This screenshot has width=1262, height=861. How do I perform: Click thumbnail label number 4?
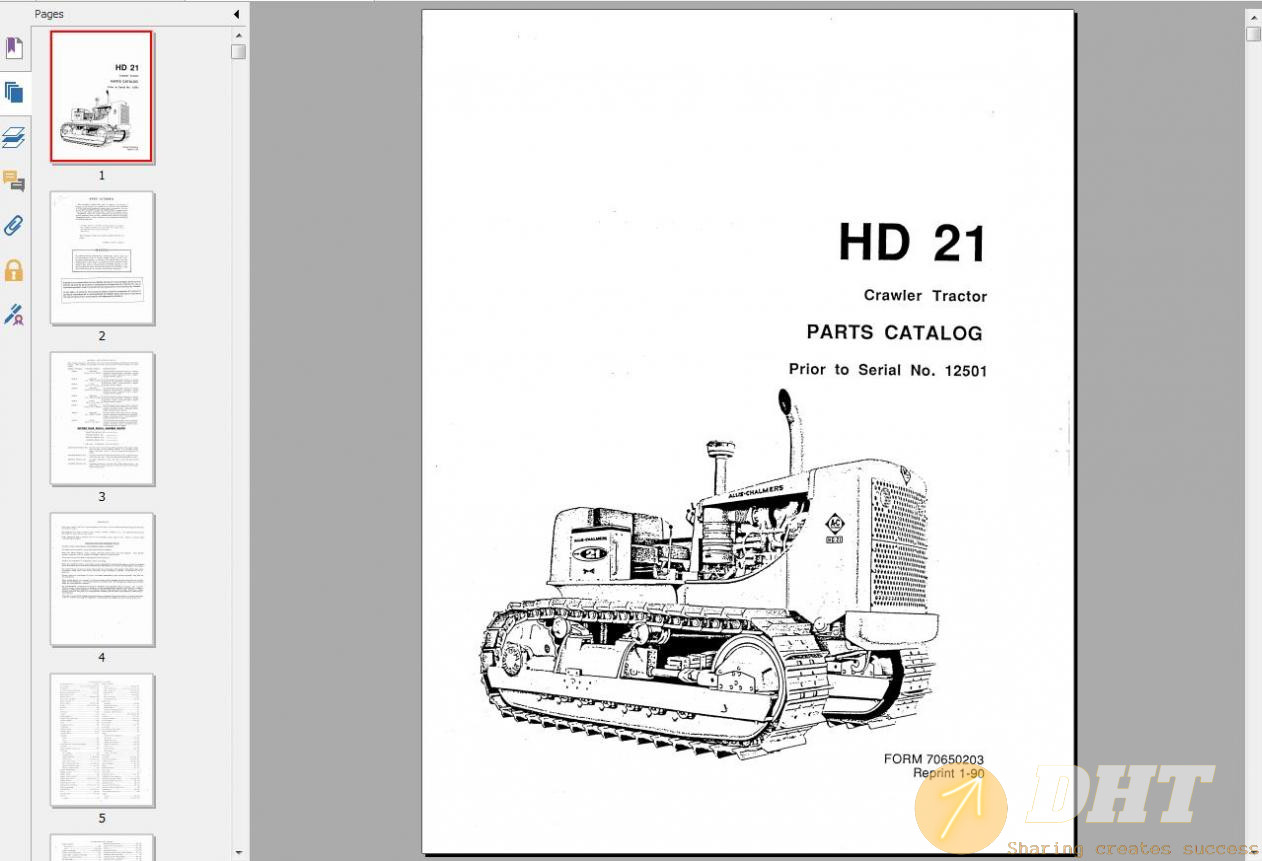101,657
